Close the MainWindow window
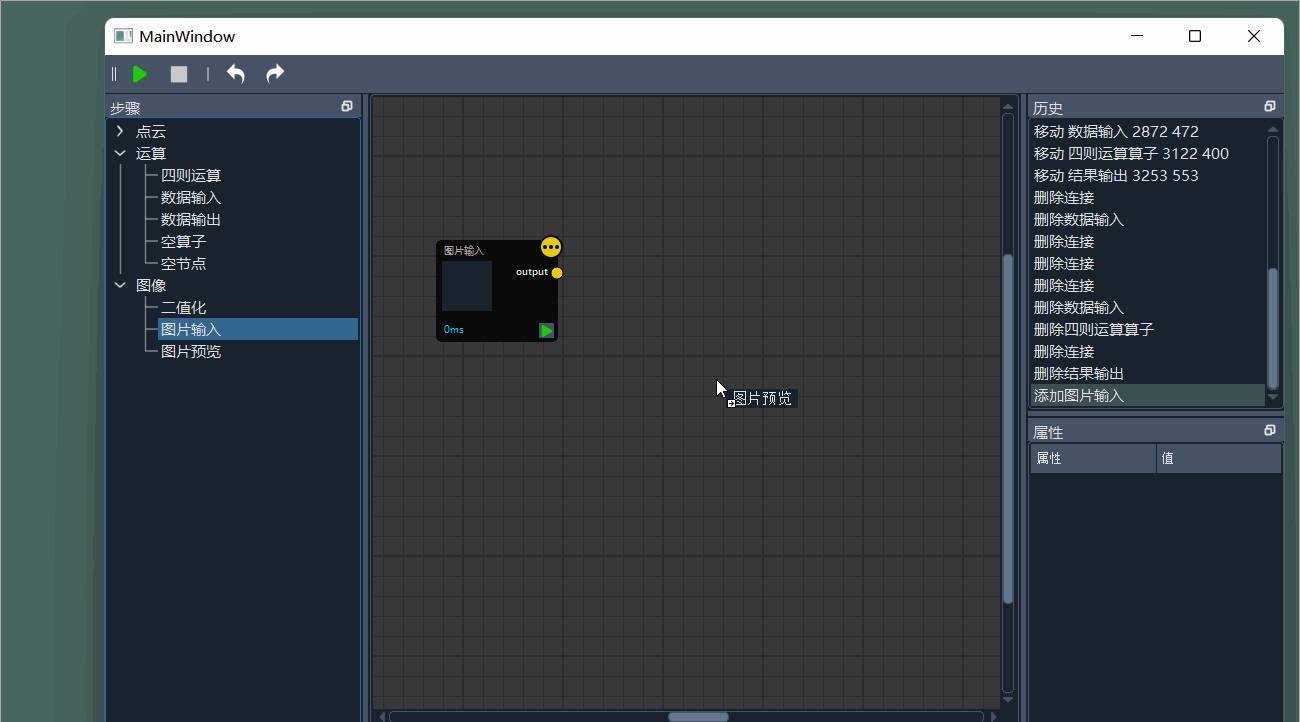 pyautogui.click(x=1254, y=36)
